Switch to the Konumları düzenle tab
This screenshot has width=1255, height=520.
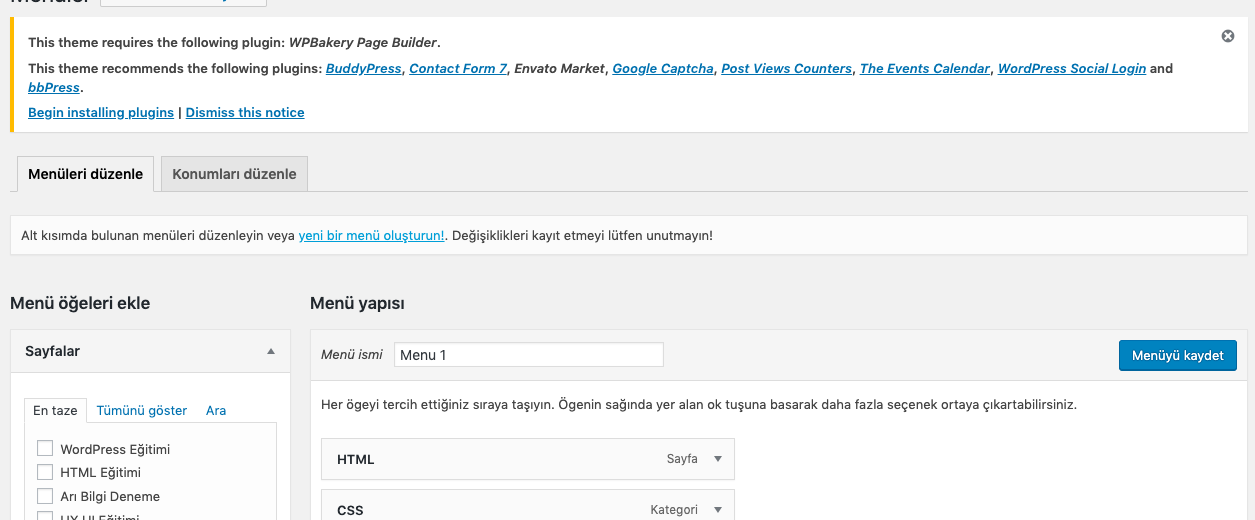pos(234,174)
